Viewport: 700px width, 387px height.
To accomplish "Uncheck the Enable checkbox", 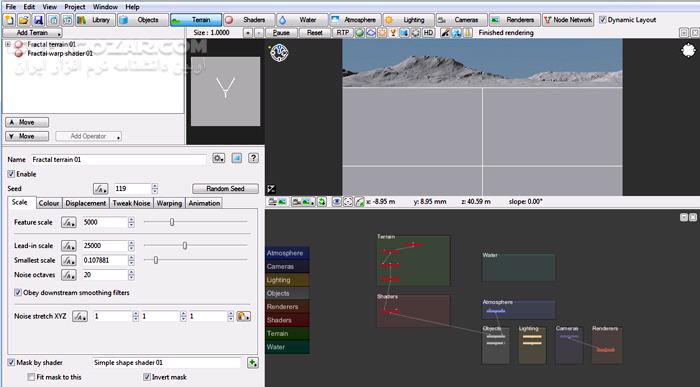I will pyautogui.click(x=11, y=174).
